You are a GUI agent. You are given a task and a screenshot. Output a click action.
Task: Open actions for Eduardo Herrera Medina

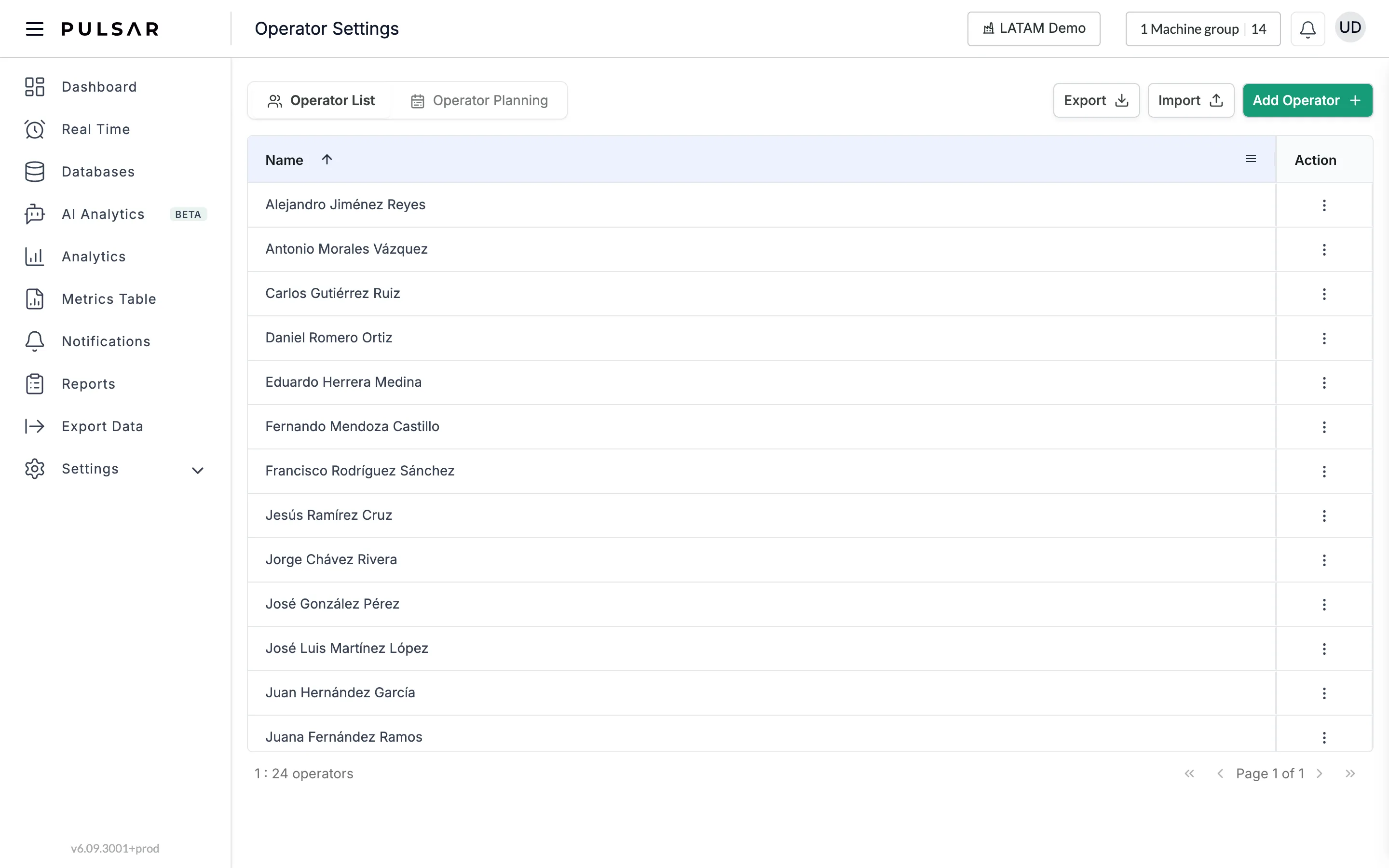(1324, 382)
